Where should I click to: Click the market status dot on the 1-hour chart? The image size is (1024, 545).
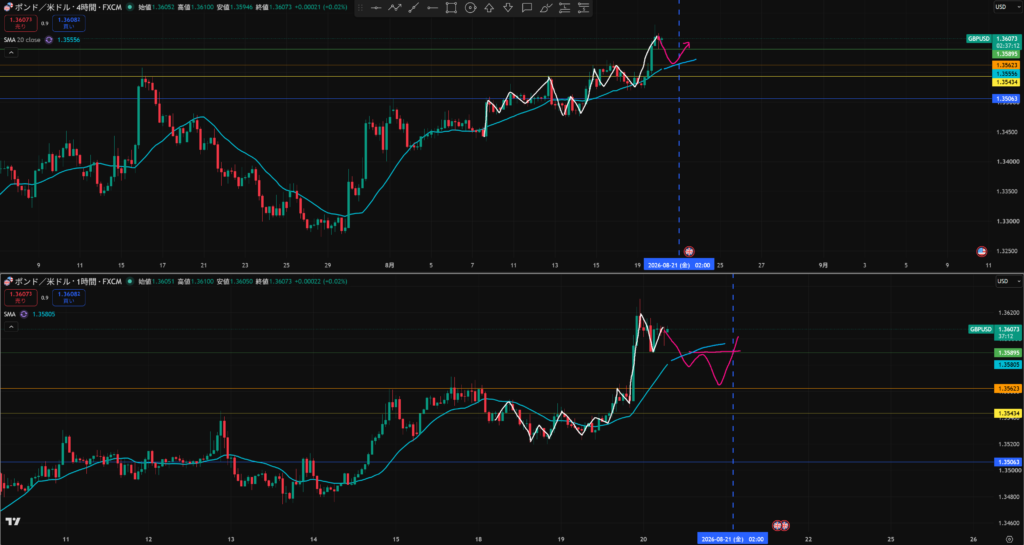[x=130, y=281]
